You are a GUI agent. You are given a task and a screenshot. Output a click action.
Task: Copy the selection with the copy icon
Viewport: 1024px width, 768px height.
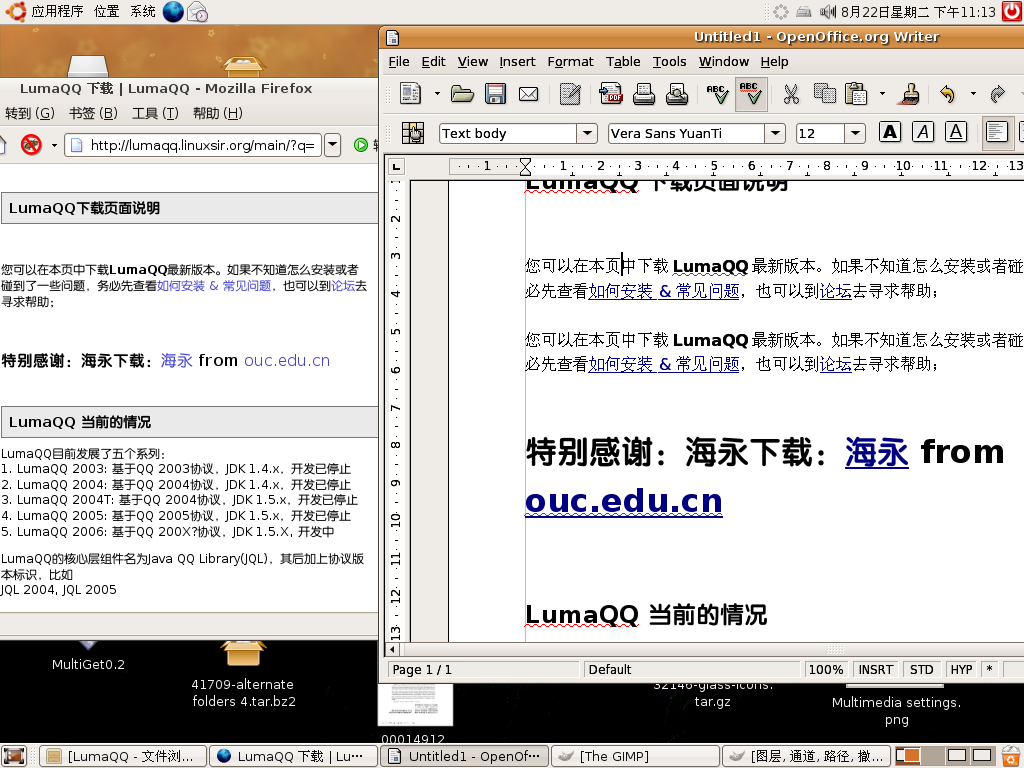(x=824, y=94)
